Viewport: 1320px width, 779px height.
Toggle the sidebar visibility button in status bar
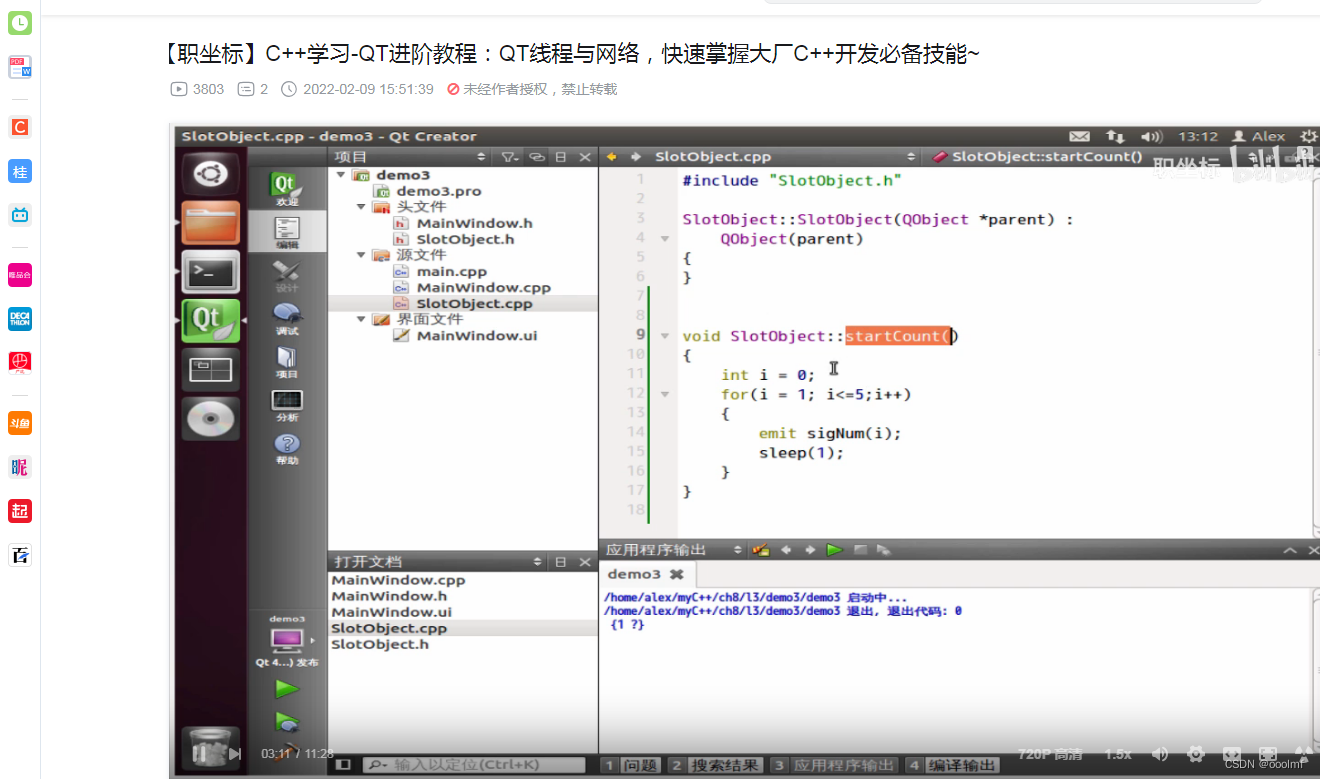tap(344, 764)
